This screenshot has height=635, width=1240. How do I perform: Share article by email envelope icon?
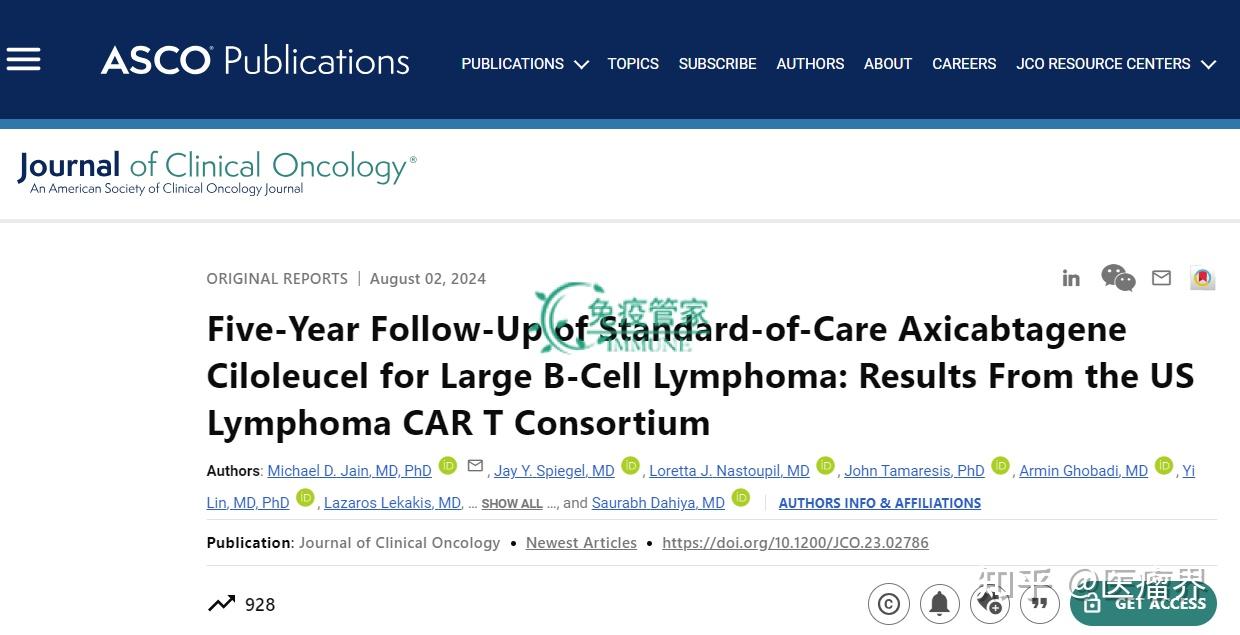[x=1161, y=278]
